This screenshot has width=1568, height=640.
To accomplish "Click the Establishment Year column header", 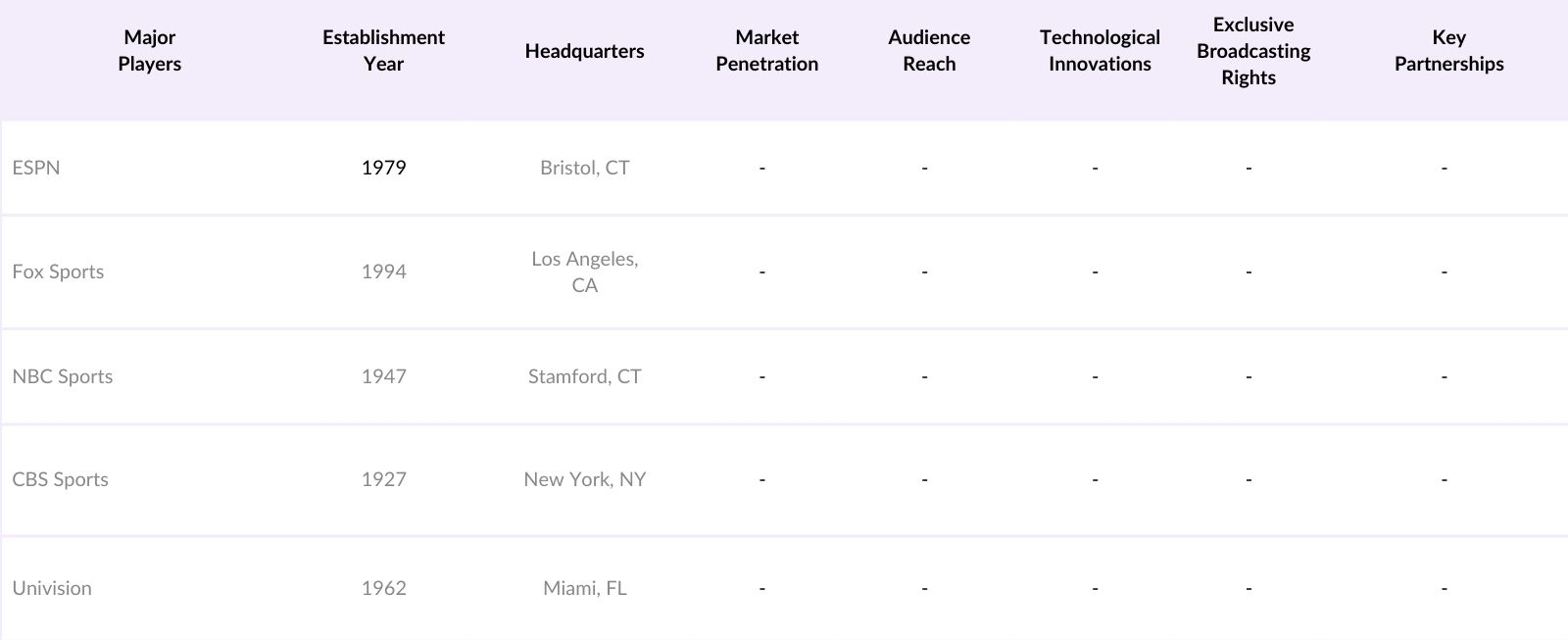I will pyautogui.click(x=383, y=51).
